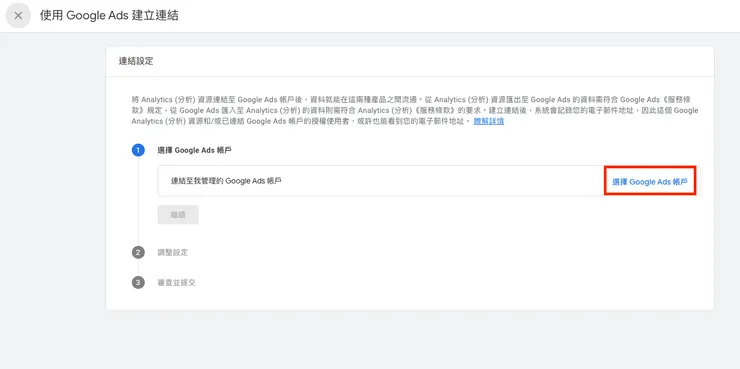Select step 1 circle icon

138,151
